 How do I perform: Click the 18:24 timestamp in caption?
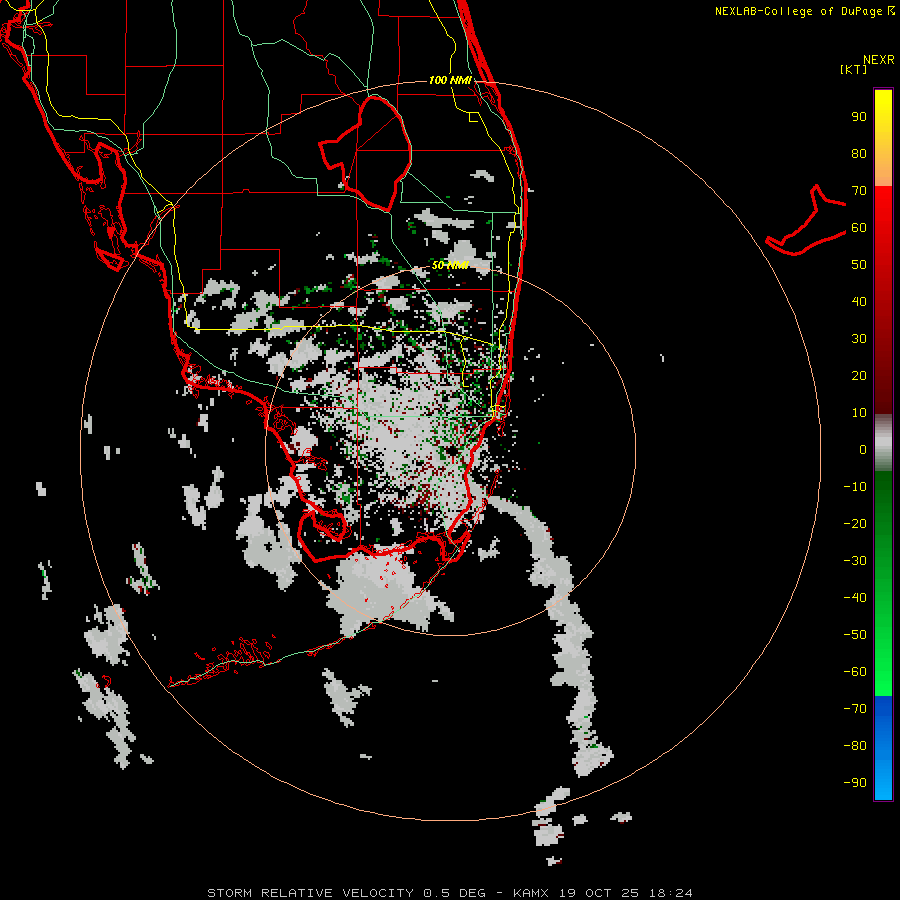coord(670,893)
